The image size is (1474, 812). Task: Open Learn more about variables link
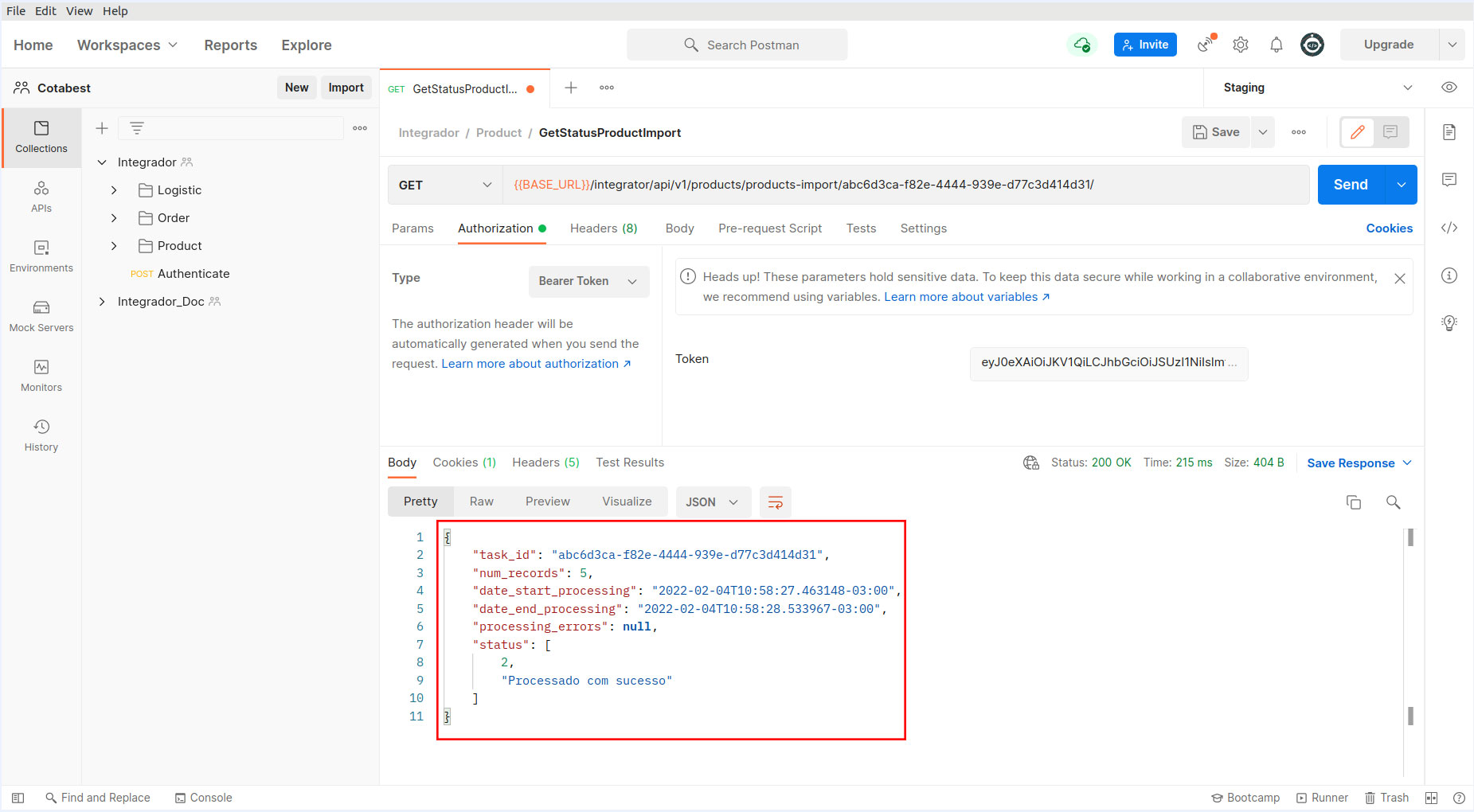coord(967,297)
